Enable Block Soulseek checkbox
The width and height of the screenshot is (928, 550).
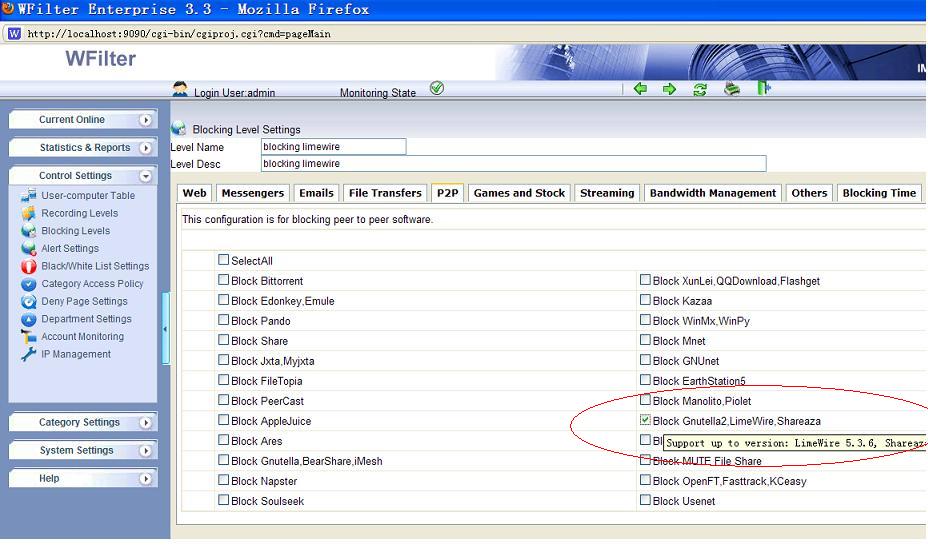[223, 500]
